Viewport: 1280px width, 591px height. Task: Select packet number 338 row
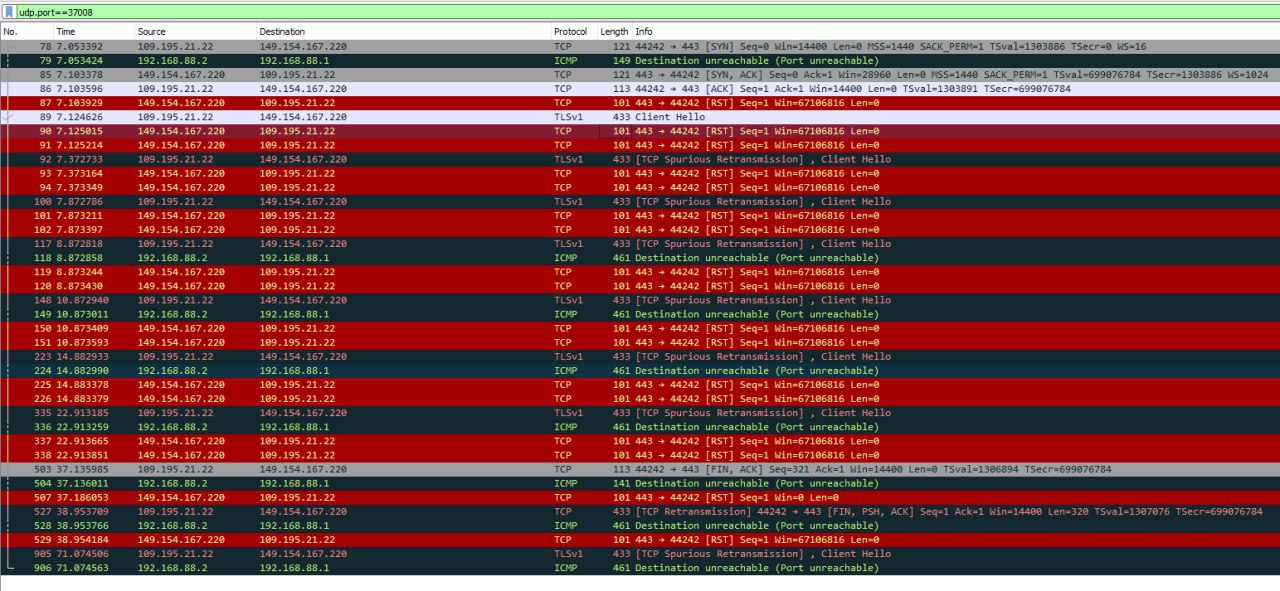(640, 454)
